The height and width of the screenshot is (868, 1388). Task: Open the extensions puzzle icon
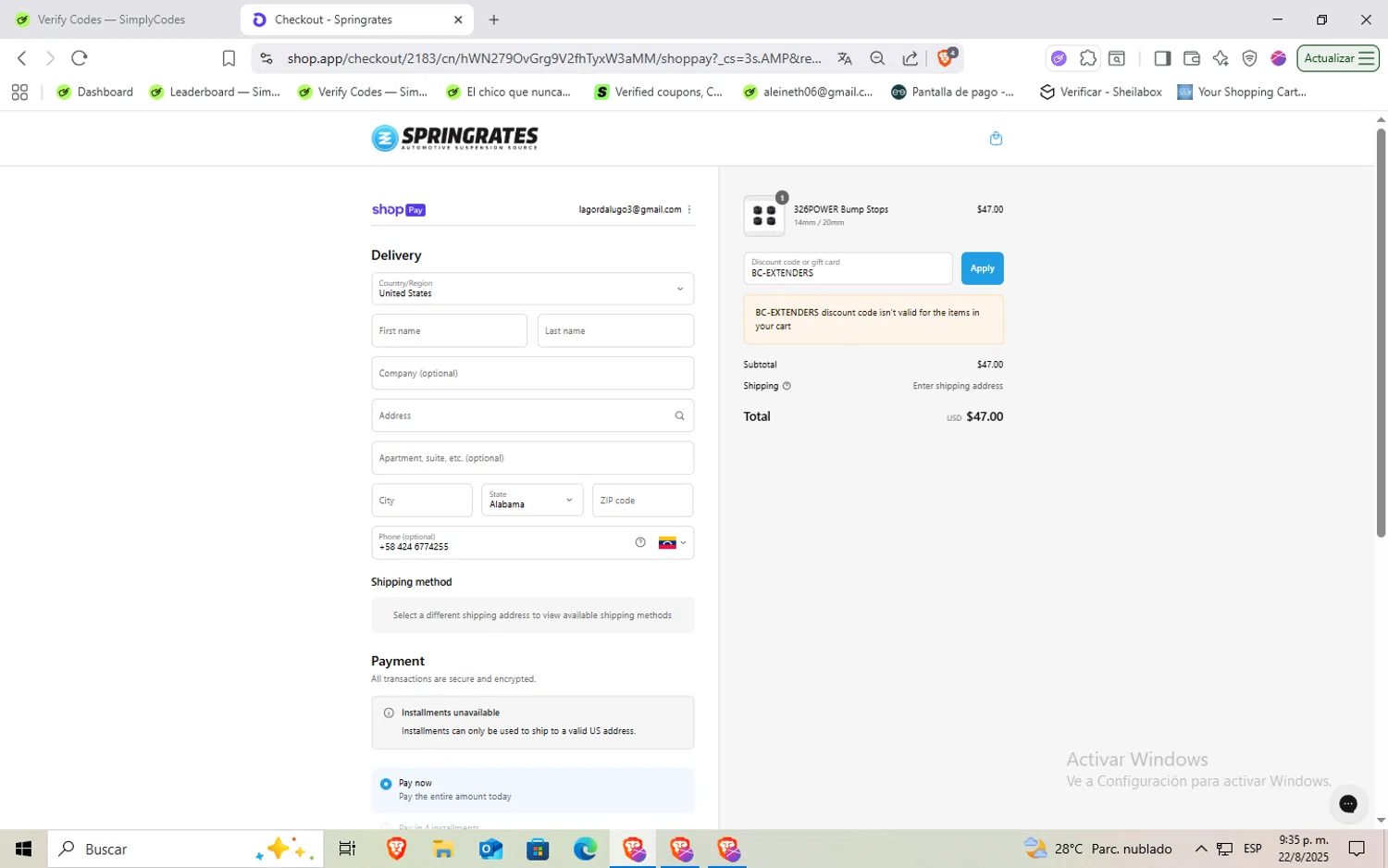pos(1088,58)
